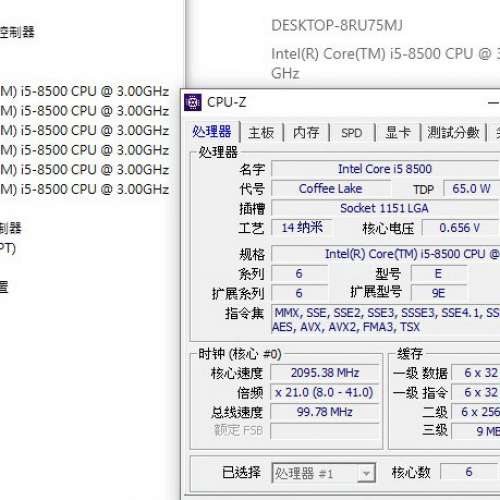Switch to the 測試分數 tab
Image resolution: width=500 pixels, height=500 pixels.
(x=453, y=133)
